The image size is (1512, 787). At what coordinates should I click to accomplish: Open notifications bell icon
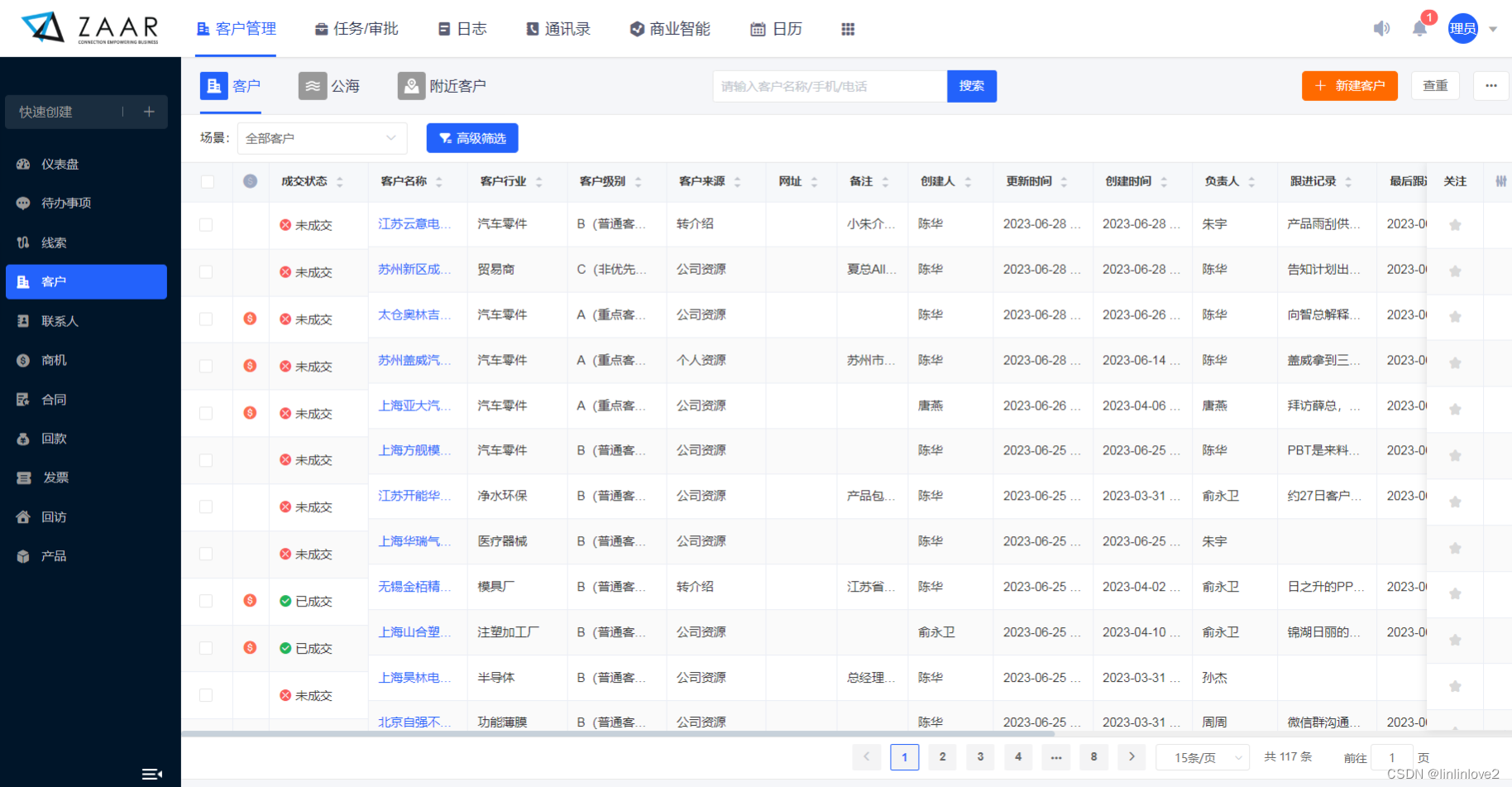(x=1419, y=29)
